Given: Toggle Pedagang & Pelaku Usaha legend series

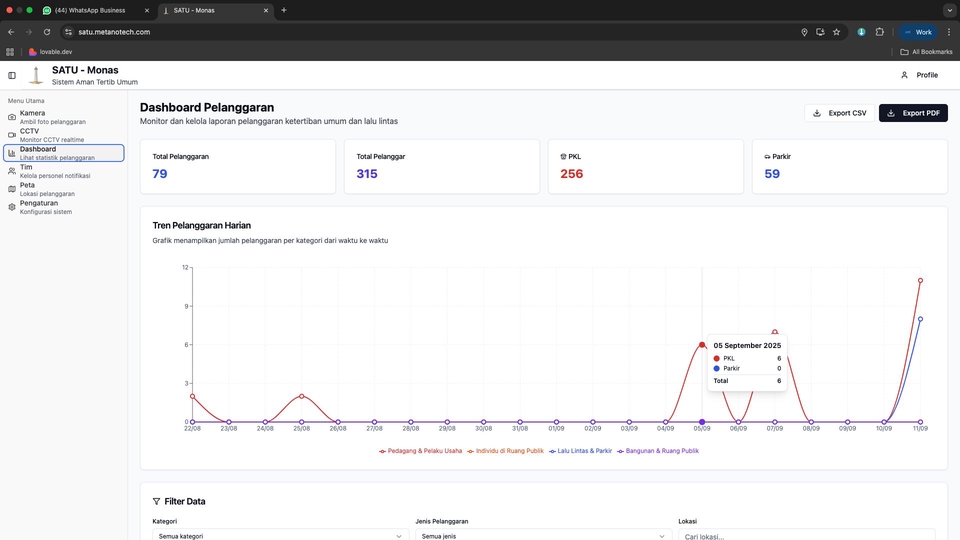Looking at the screenshot, I should click(x=420, y=451).
